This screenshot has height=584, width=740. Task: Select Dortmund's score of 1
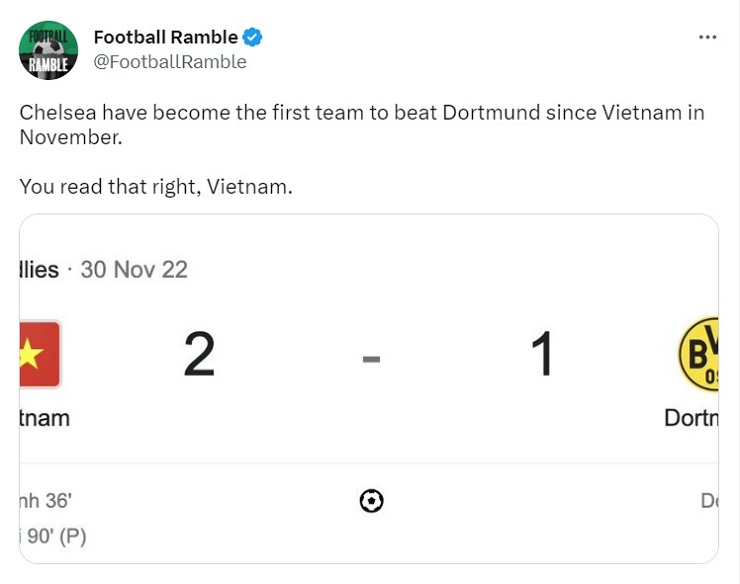coord(542,354)
